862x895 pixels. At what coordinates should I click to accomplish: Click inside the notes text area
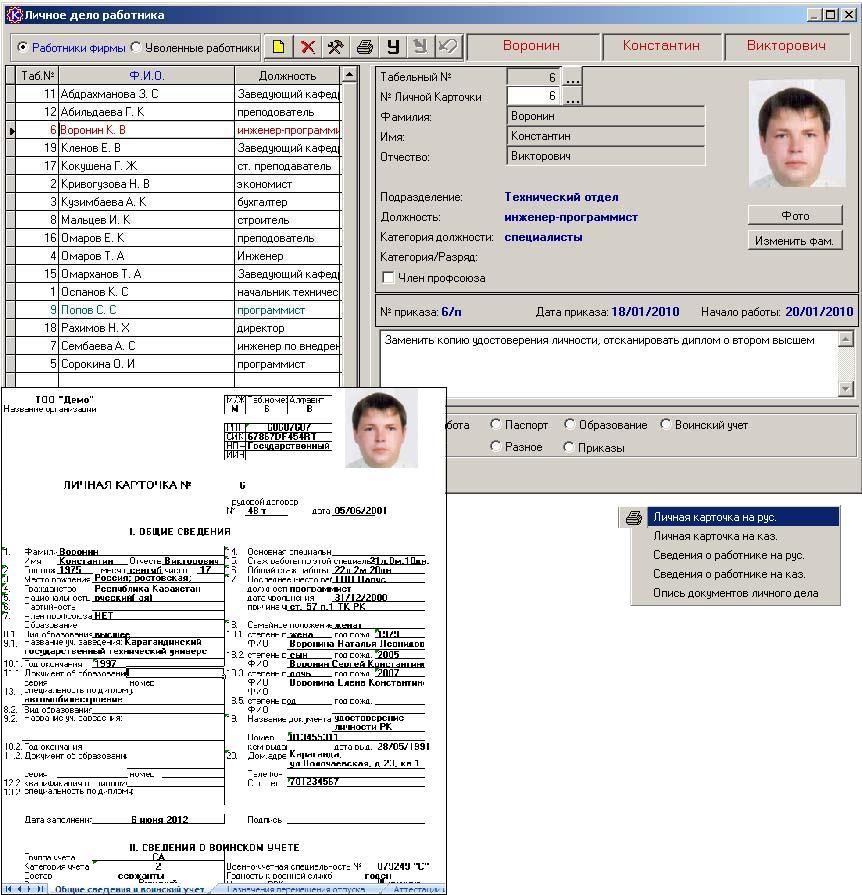click(609, 363)
